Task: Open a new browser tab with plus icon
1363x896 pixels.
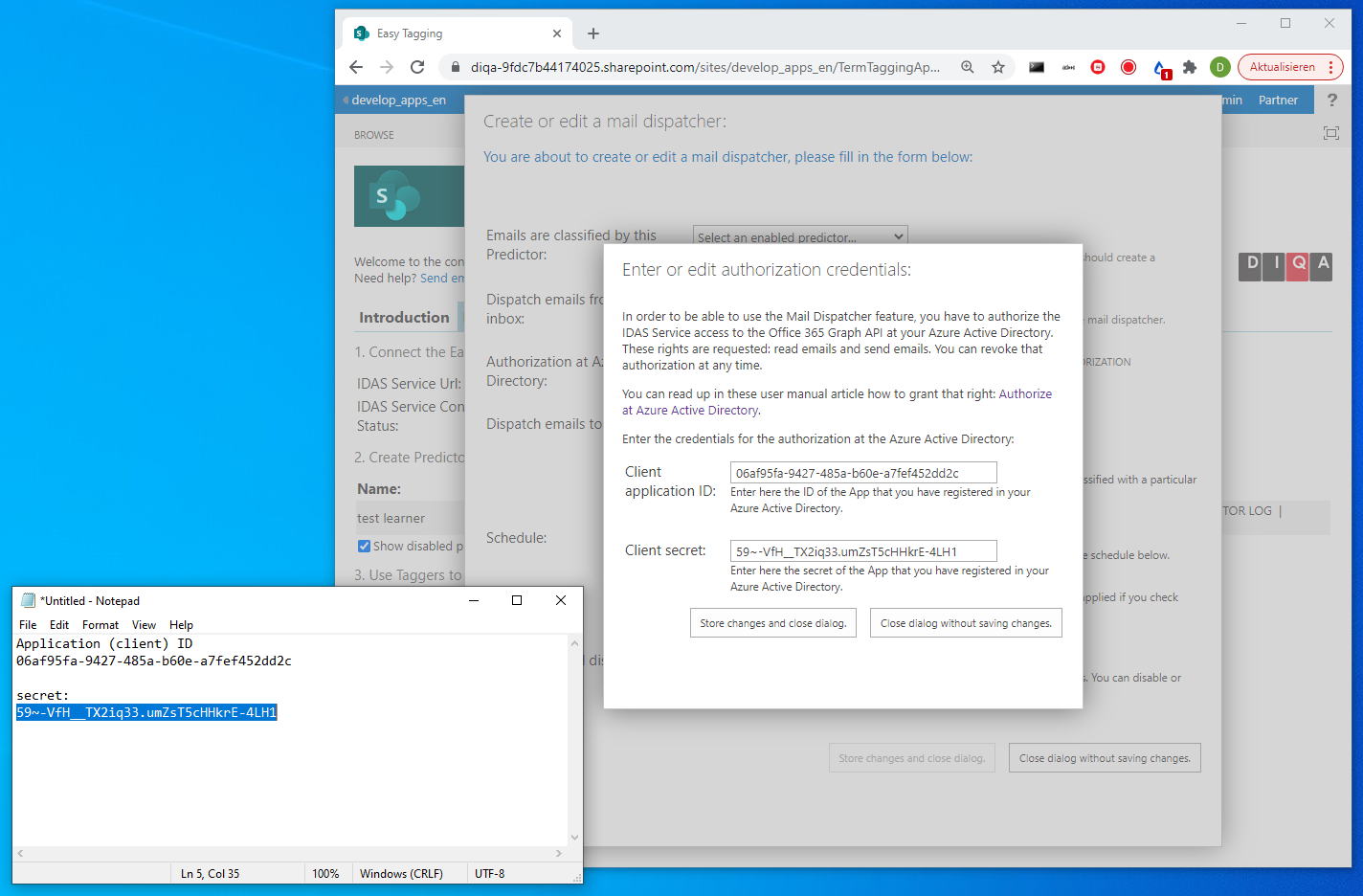Action: (x=593, y=34)
